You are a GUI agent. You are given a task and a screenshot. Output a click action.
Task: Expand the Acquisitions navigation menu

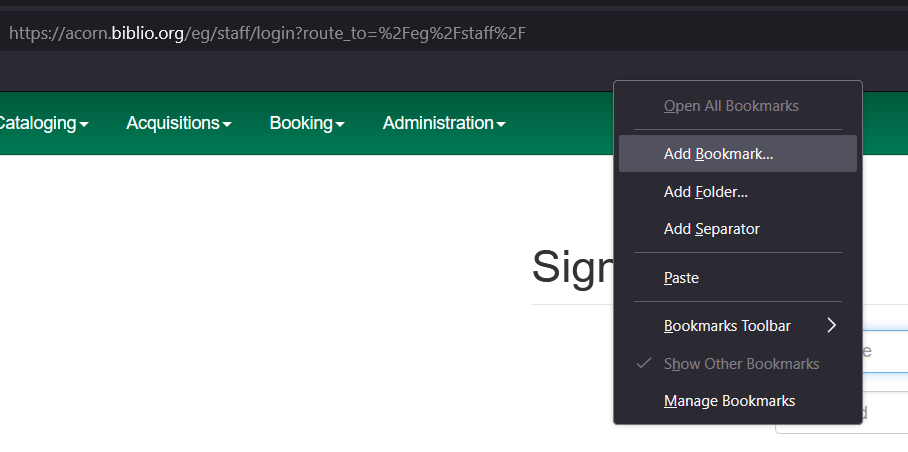[173, 123]
